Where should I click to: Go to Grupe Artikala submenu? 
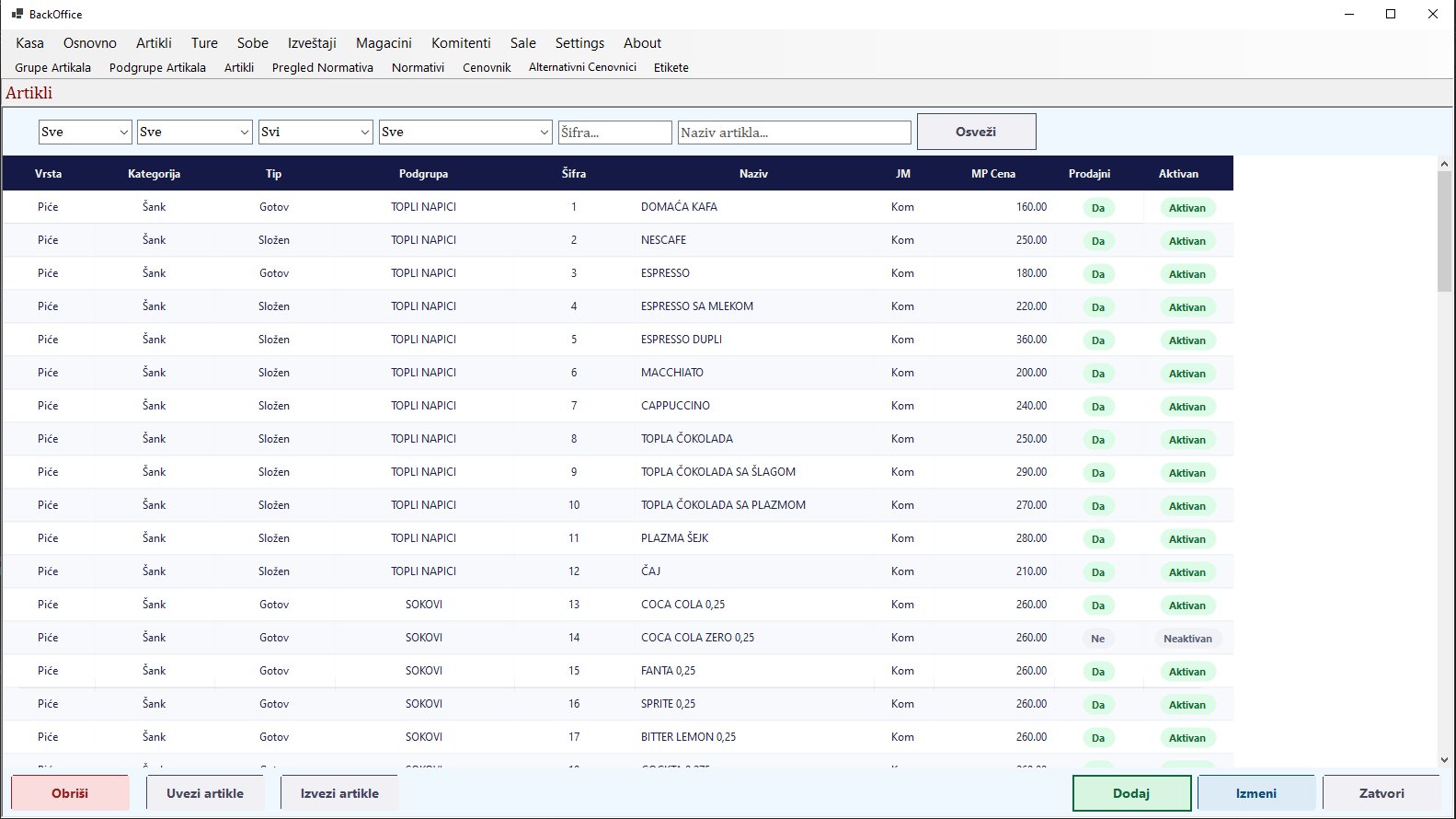coord(52,67)
